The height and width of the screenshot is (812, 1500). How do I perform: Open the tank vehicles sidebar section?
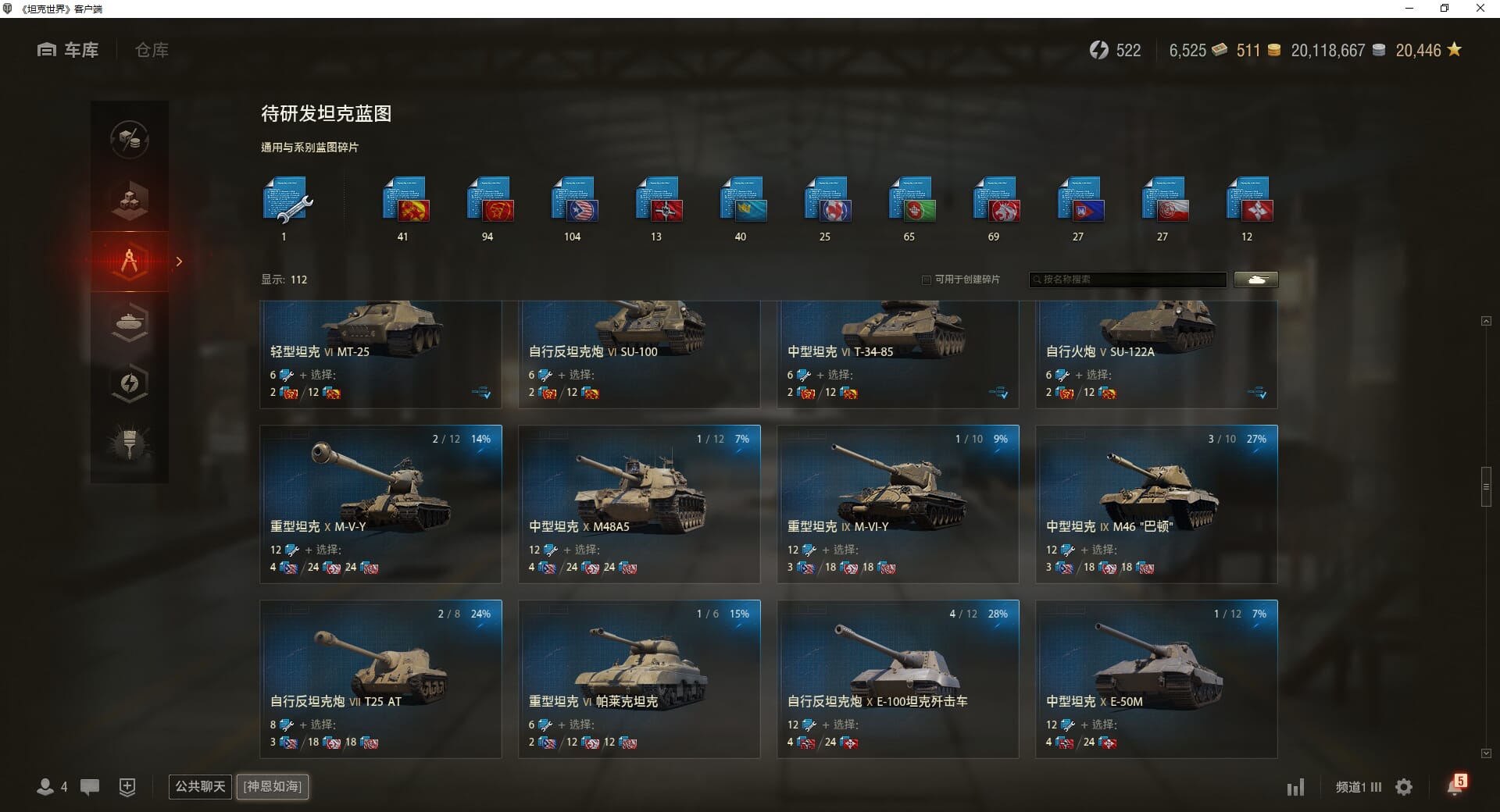[x=130, y=322]
